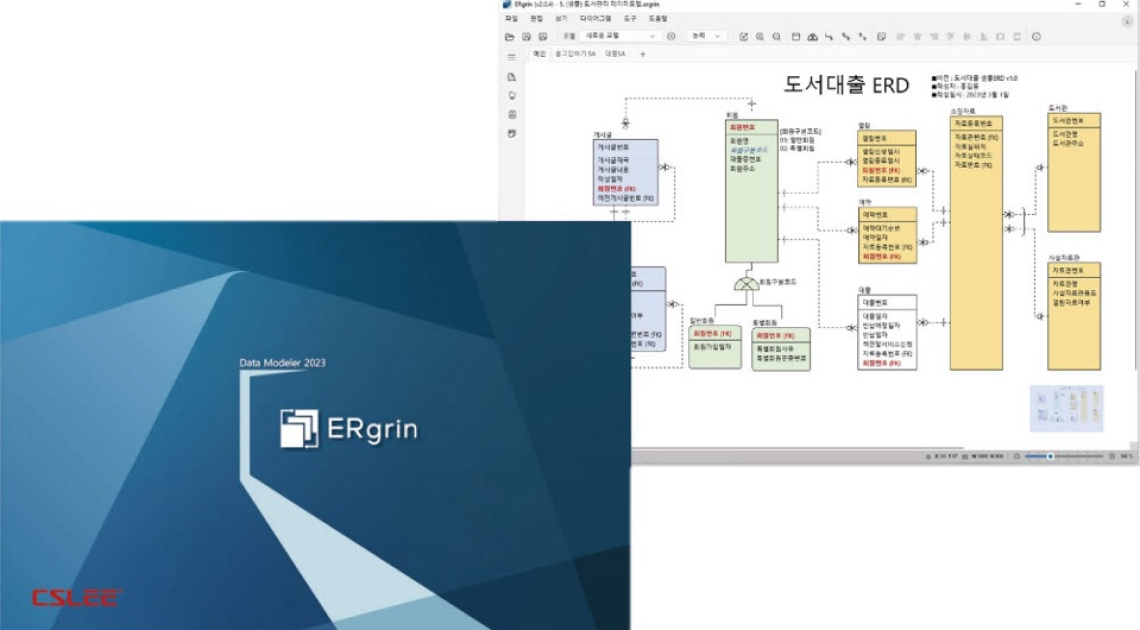Open the 새로운 모델 model dropdown
This screenshot has width=1140, height=630.
tap(619, 36)
